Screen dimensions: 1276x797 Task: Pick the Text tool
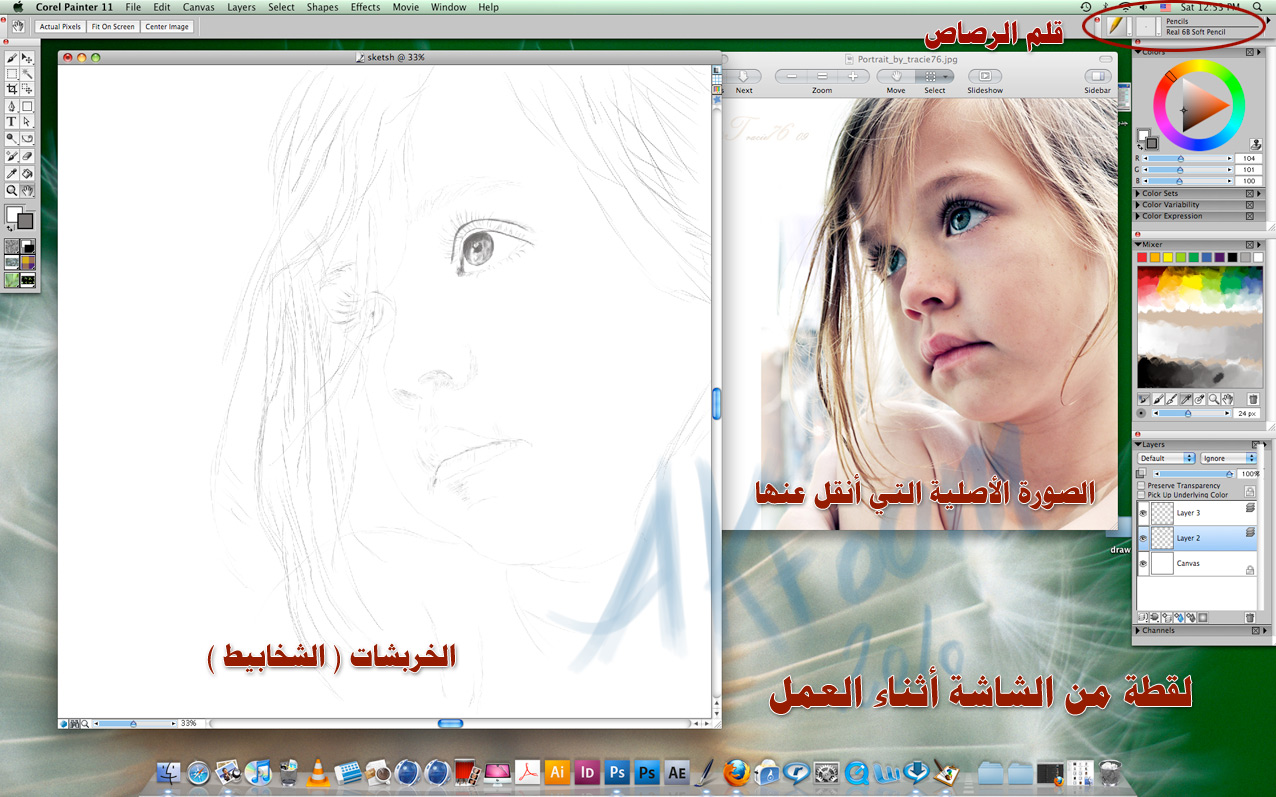tap(12, 122)
